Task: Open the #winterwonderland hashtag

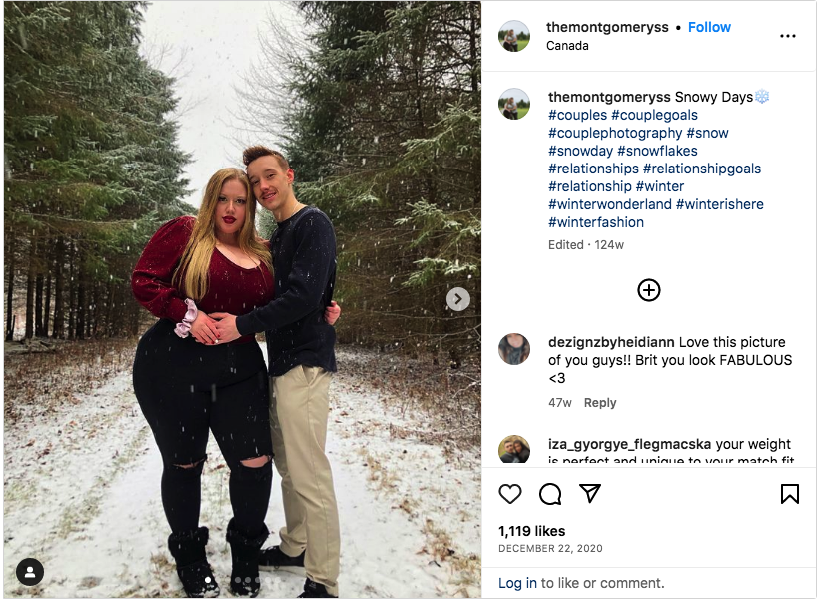Action: click(610, 204)
